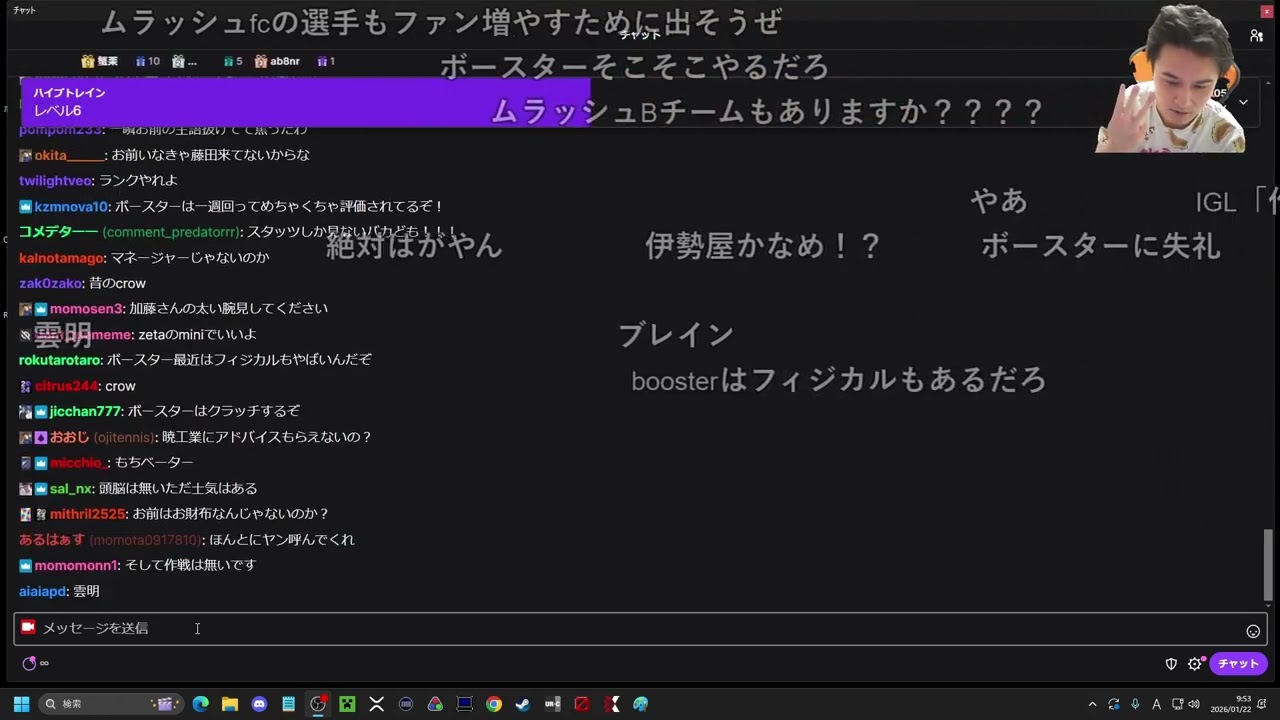The width and height of the screenshot is (1280, 720).
Task: Open File Explorer from the taskbar
Action: coord(229,704)
